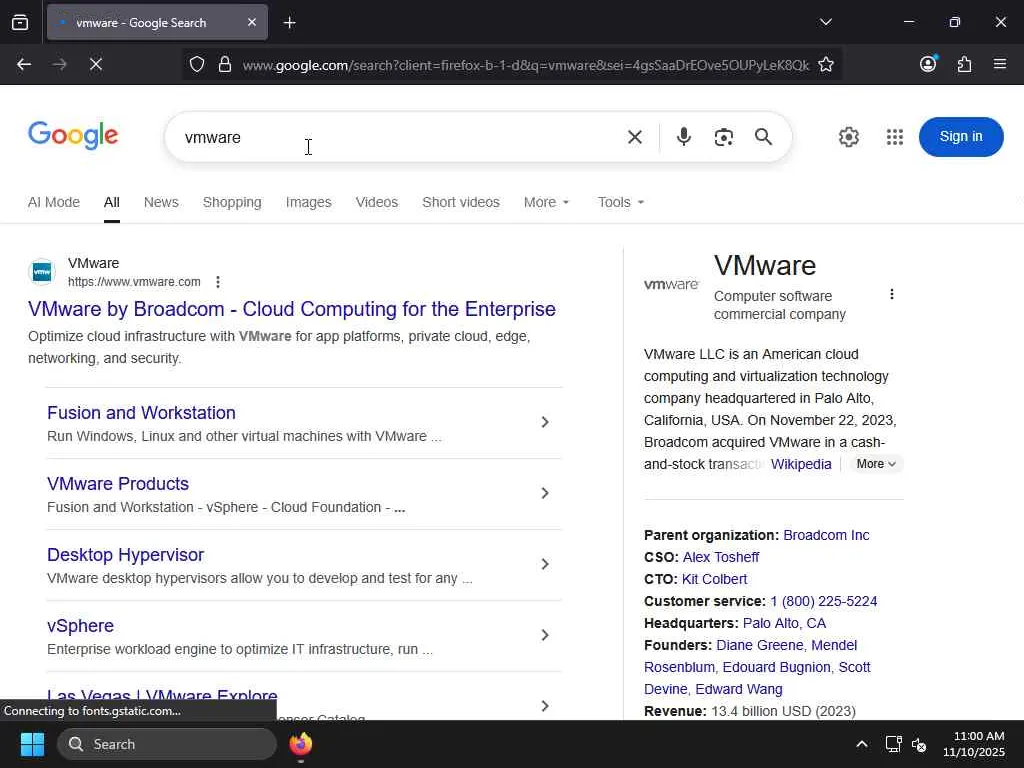Submit search with magnifier icon
Screen dimensions: 1024x768
coord(763,136)
